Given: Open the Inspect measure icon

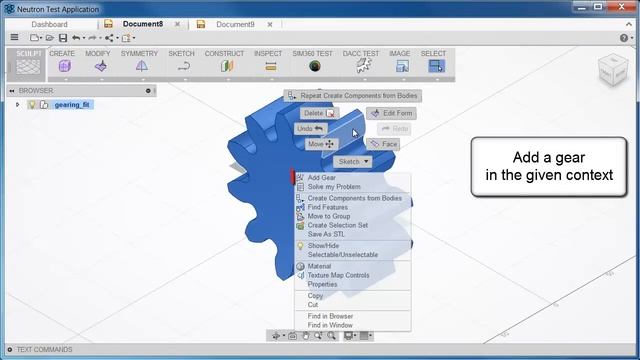Looking at the screenshot, I should tap(271, 66).
